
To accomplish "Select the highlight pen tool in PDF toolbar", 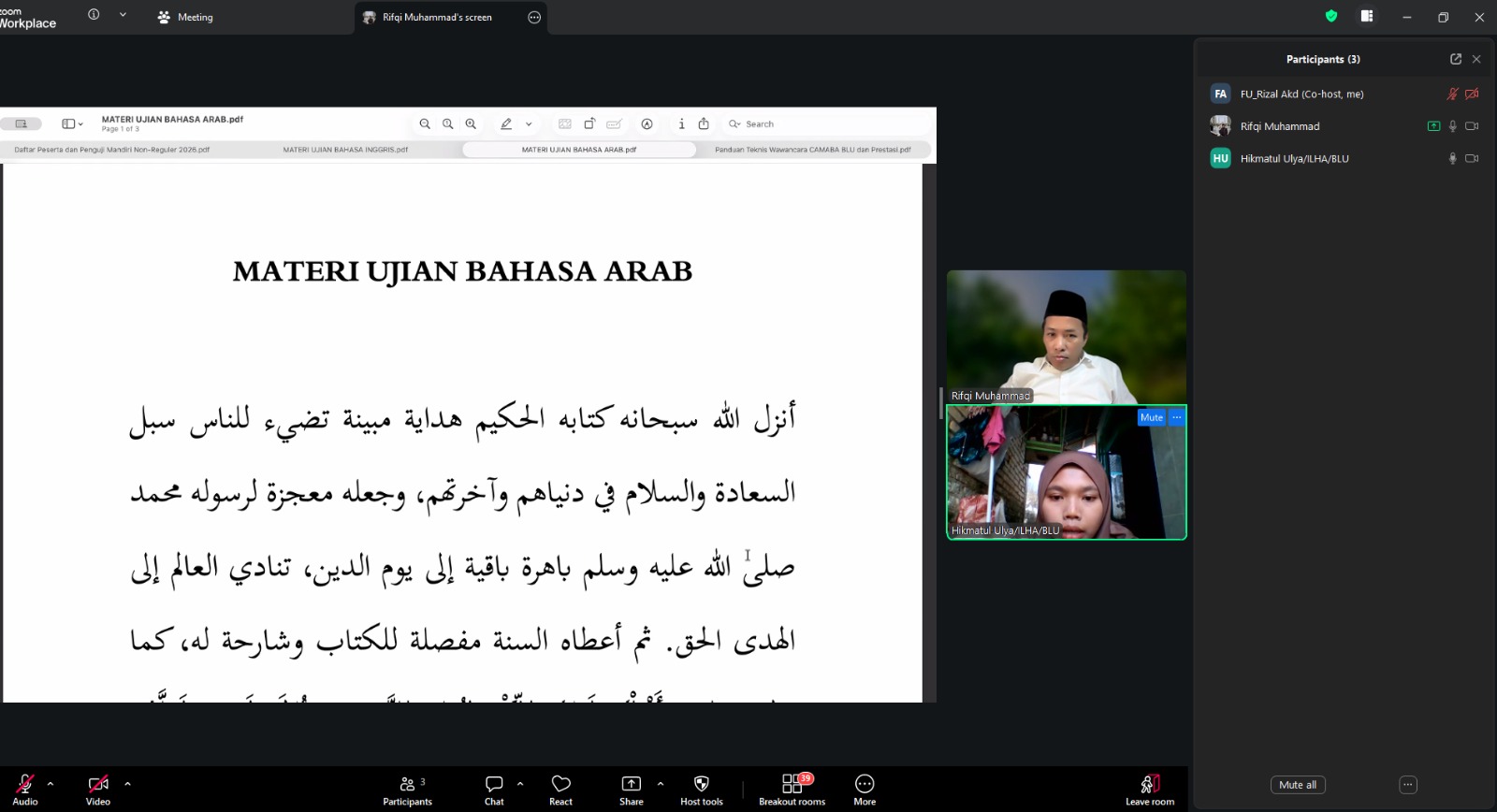I will pyautogui.click(x=506, y=123).
